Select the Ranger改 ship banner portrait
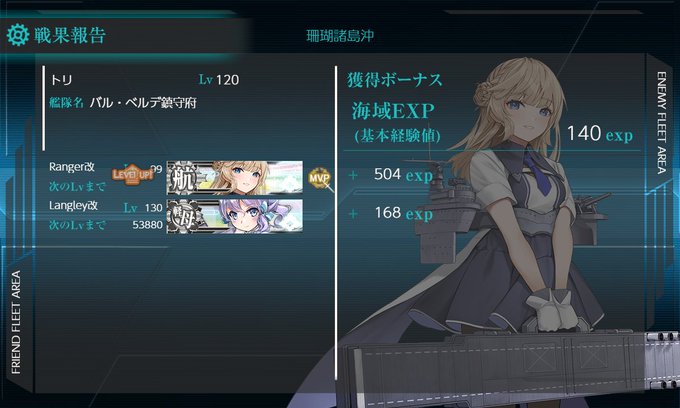This screenshot has width=680, height=408. coord(235,177)
